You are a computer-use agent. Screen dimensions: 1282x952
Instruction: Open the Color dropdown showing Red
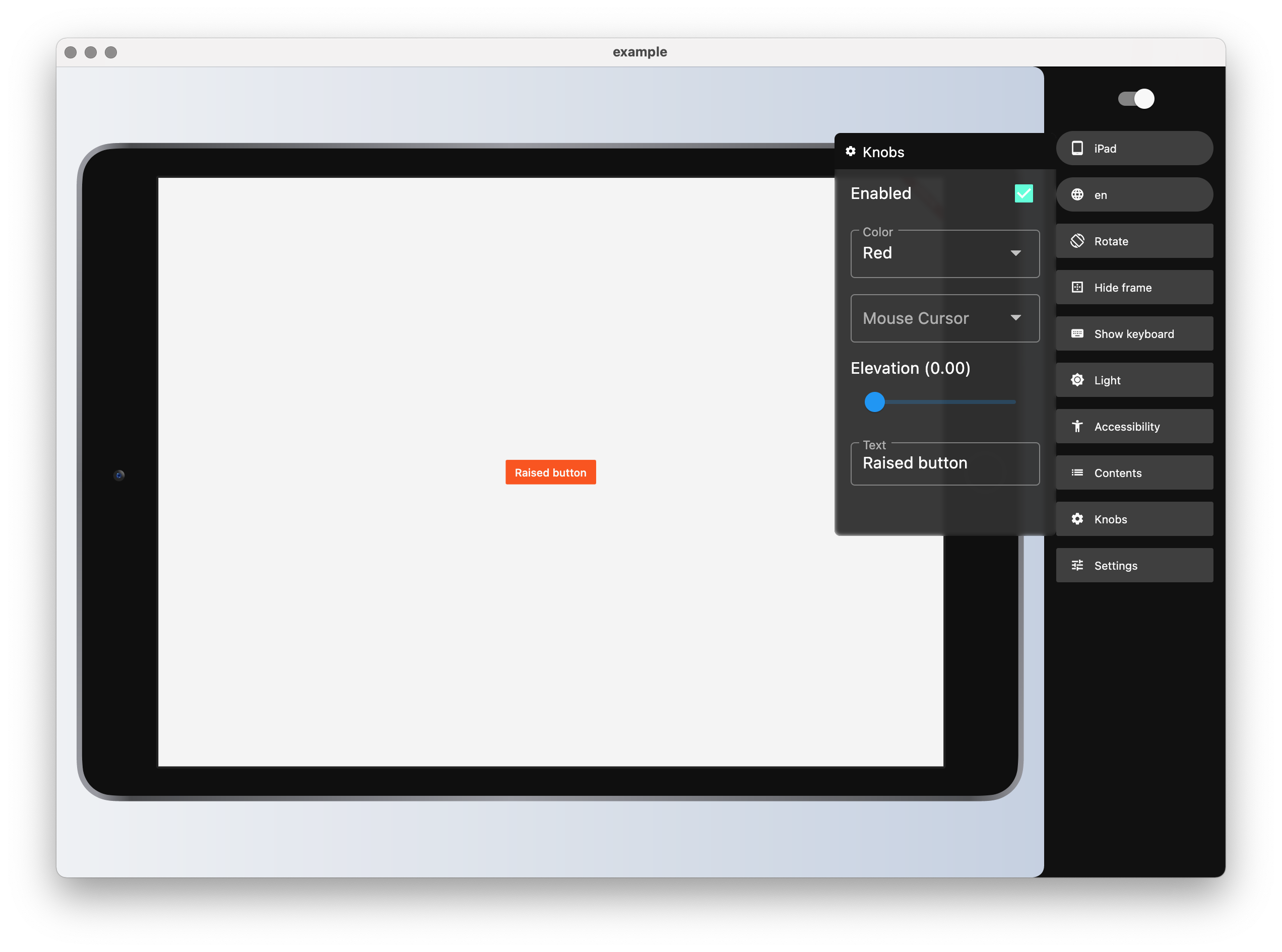944,253
